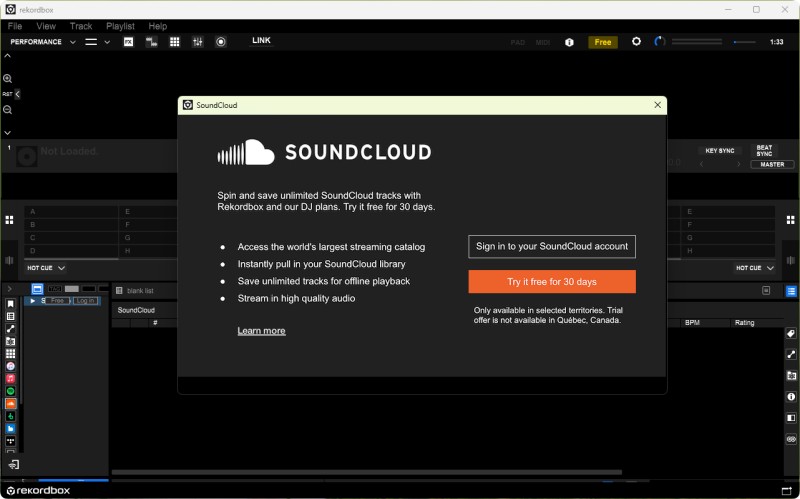
Task: Toggle the LINK button
Action: 261,40
